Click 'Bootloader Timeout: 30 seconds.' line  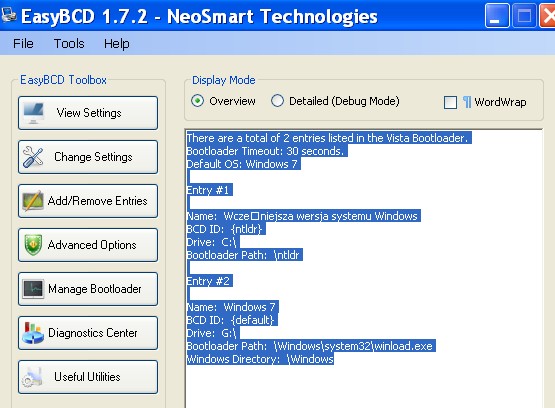[267, 151]
